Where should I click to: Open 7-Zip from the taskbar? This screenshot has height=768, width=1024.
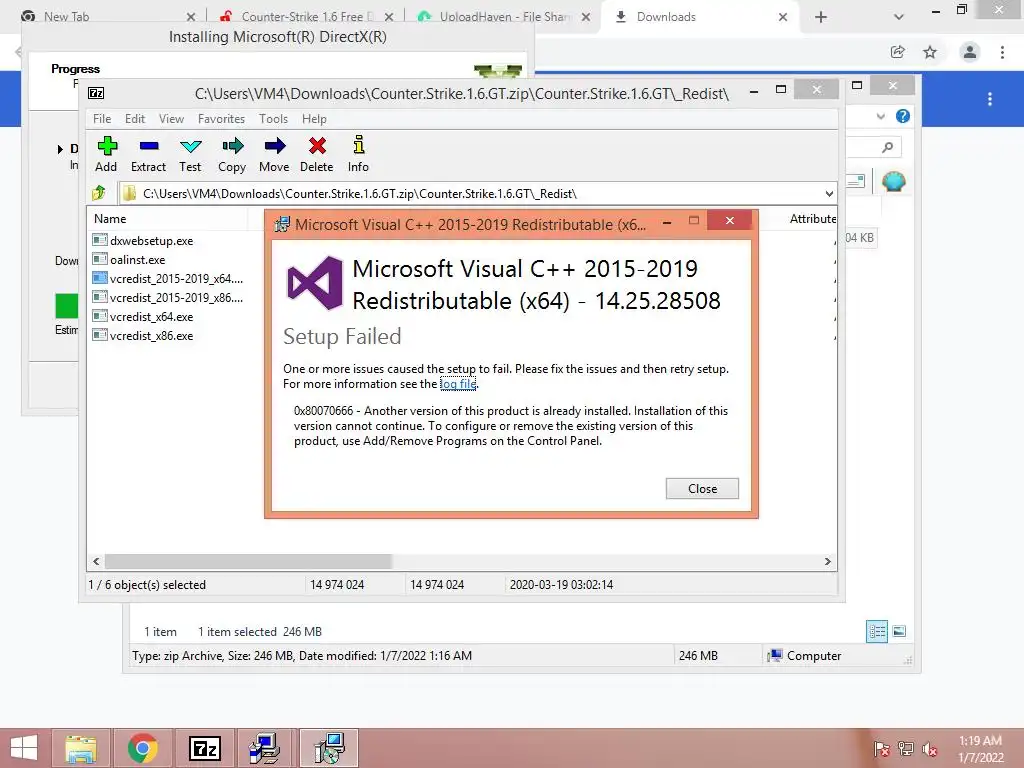click(x=204, y=748)
